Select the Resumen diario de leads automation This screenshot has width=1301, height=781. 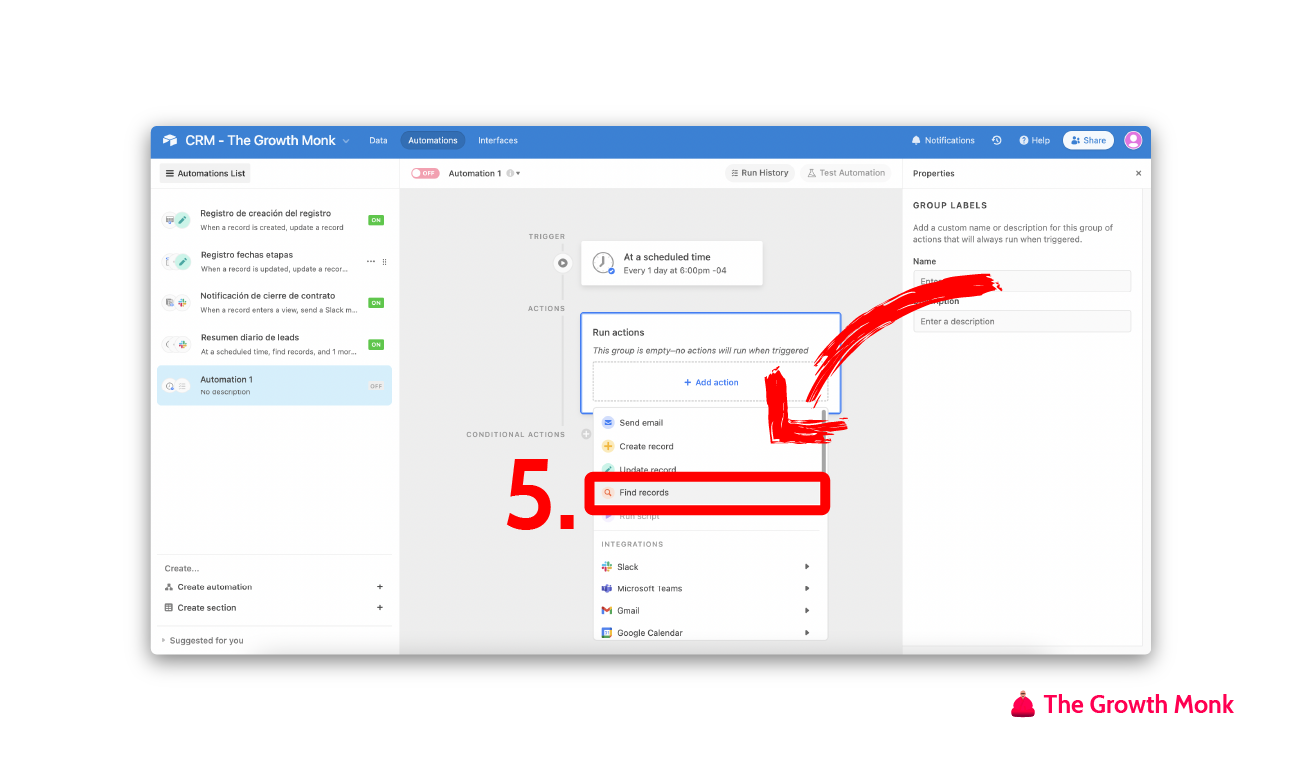click(x=274, y=344)
